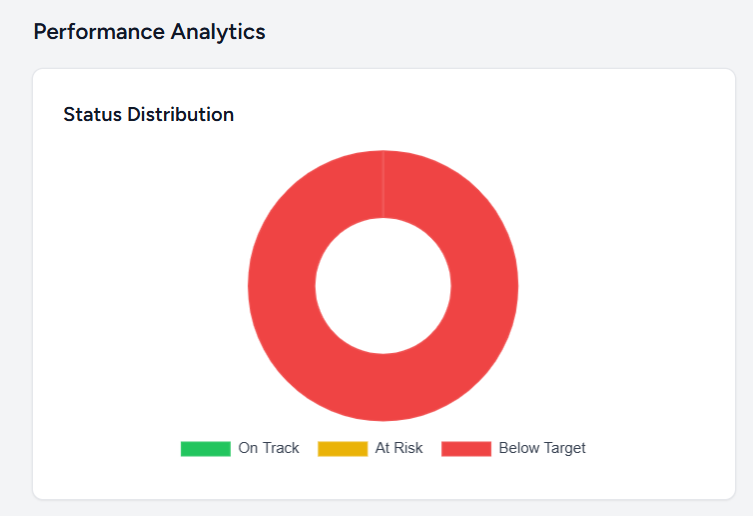Click the red Below Target legend swatch

pos(466,448)
